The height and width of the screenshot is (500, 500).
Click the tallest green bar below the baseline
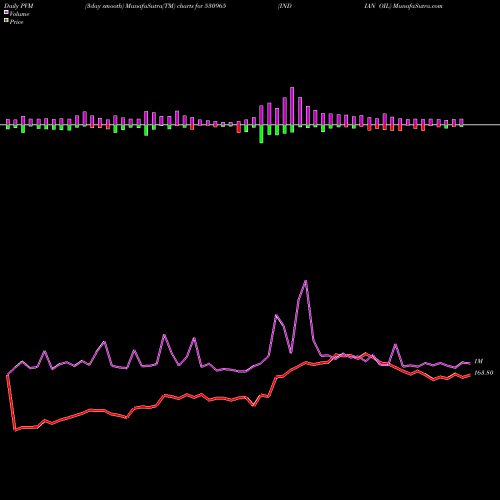[x=261, y=134]
